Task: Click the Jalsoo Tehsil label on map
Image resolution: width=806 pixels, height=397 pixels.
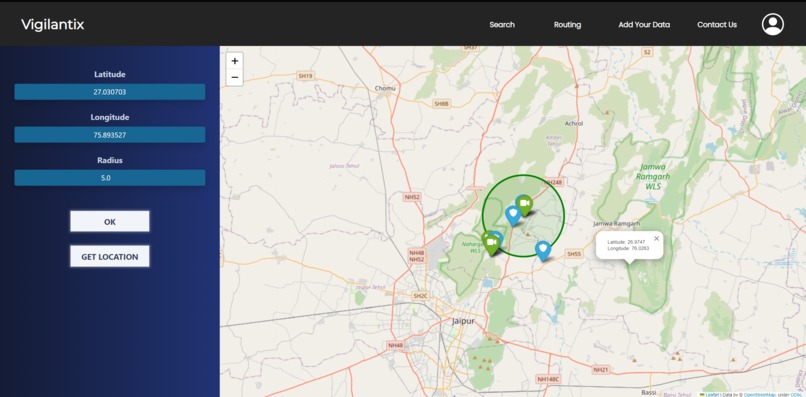Action: [x=344, y=166]
